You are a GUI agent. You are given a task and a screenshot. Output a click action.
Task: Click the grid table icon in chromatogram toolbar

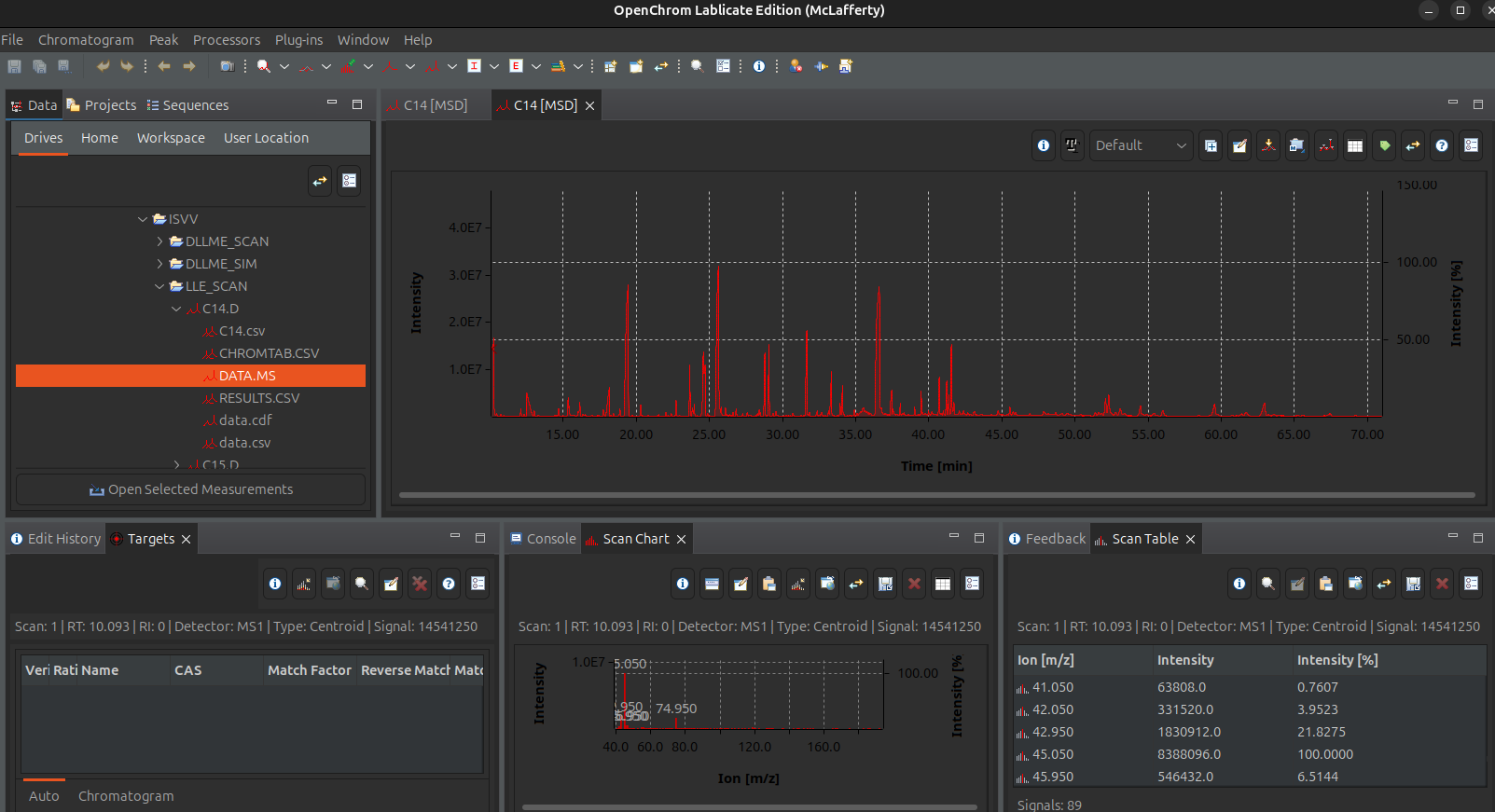[1355, 145]
